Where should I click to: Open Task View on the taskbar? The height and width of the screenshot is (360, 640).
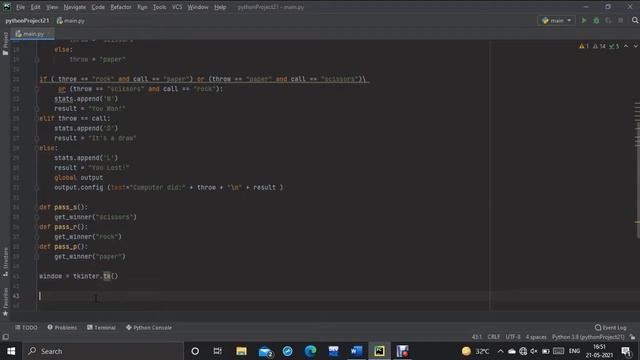[x=218, y=351]
